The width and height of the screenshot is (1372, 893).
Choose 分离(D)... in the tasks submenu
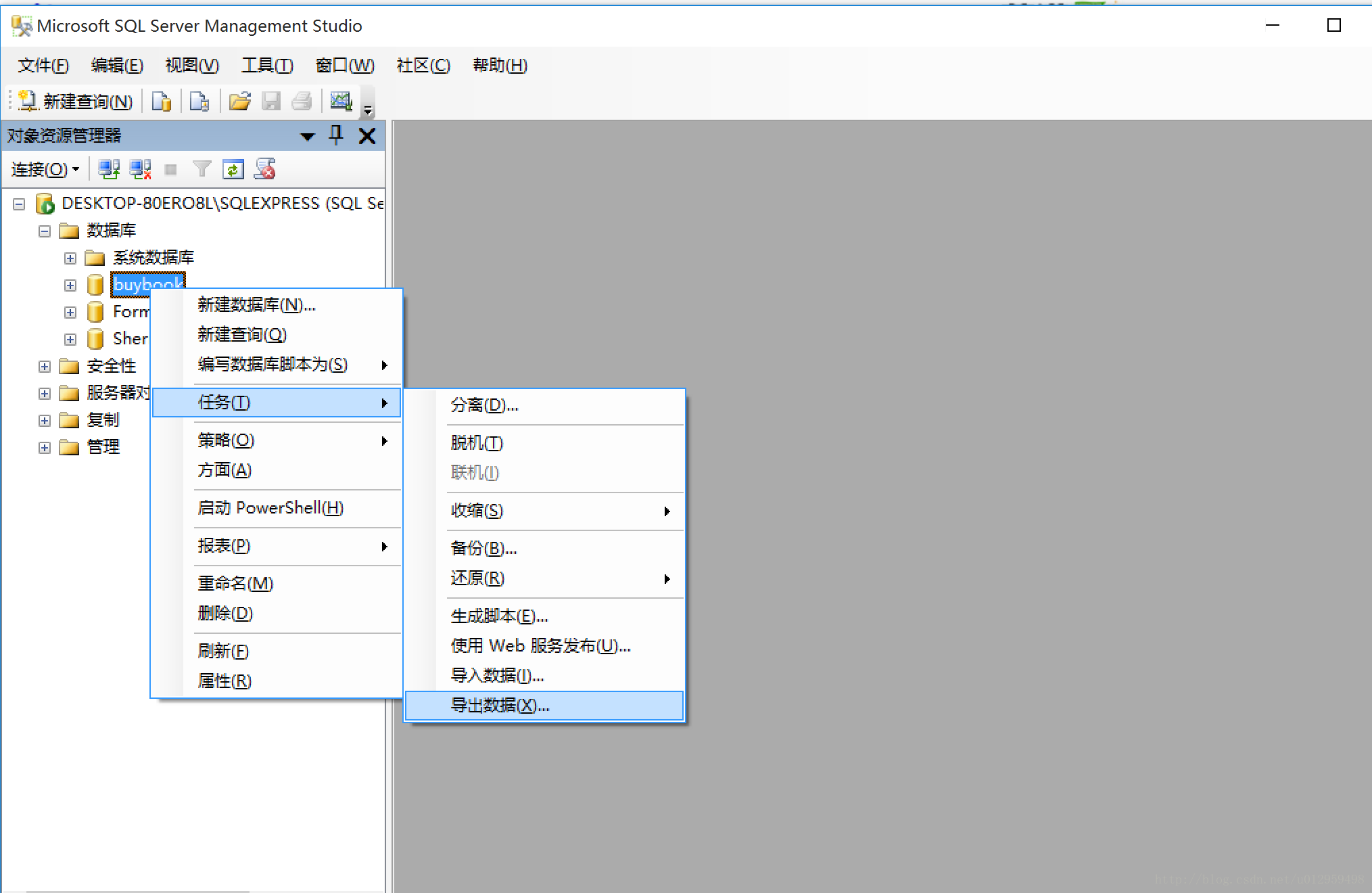544,405
